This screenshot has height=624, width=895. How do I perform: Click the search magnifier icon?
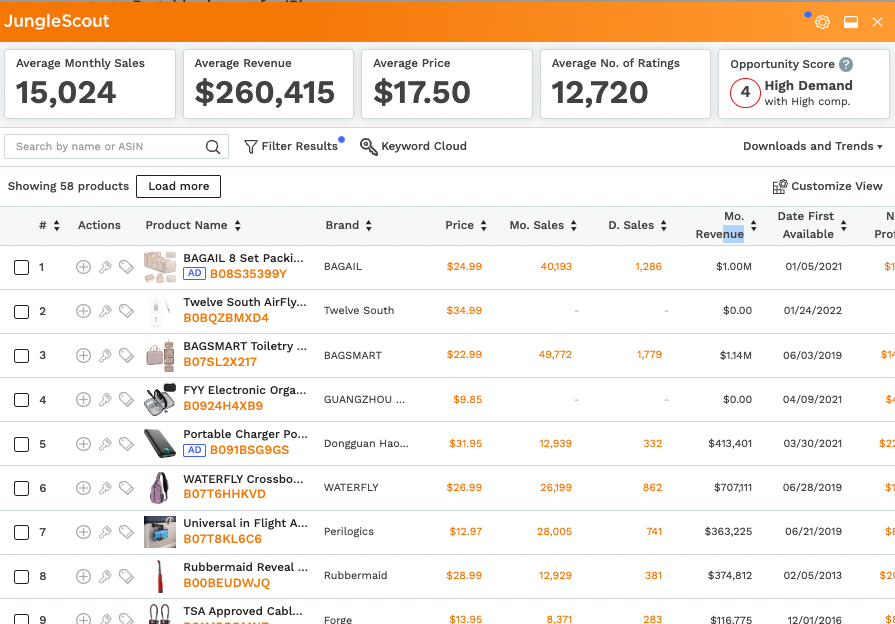(213, 147)
